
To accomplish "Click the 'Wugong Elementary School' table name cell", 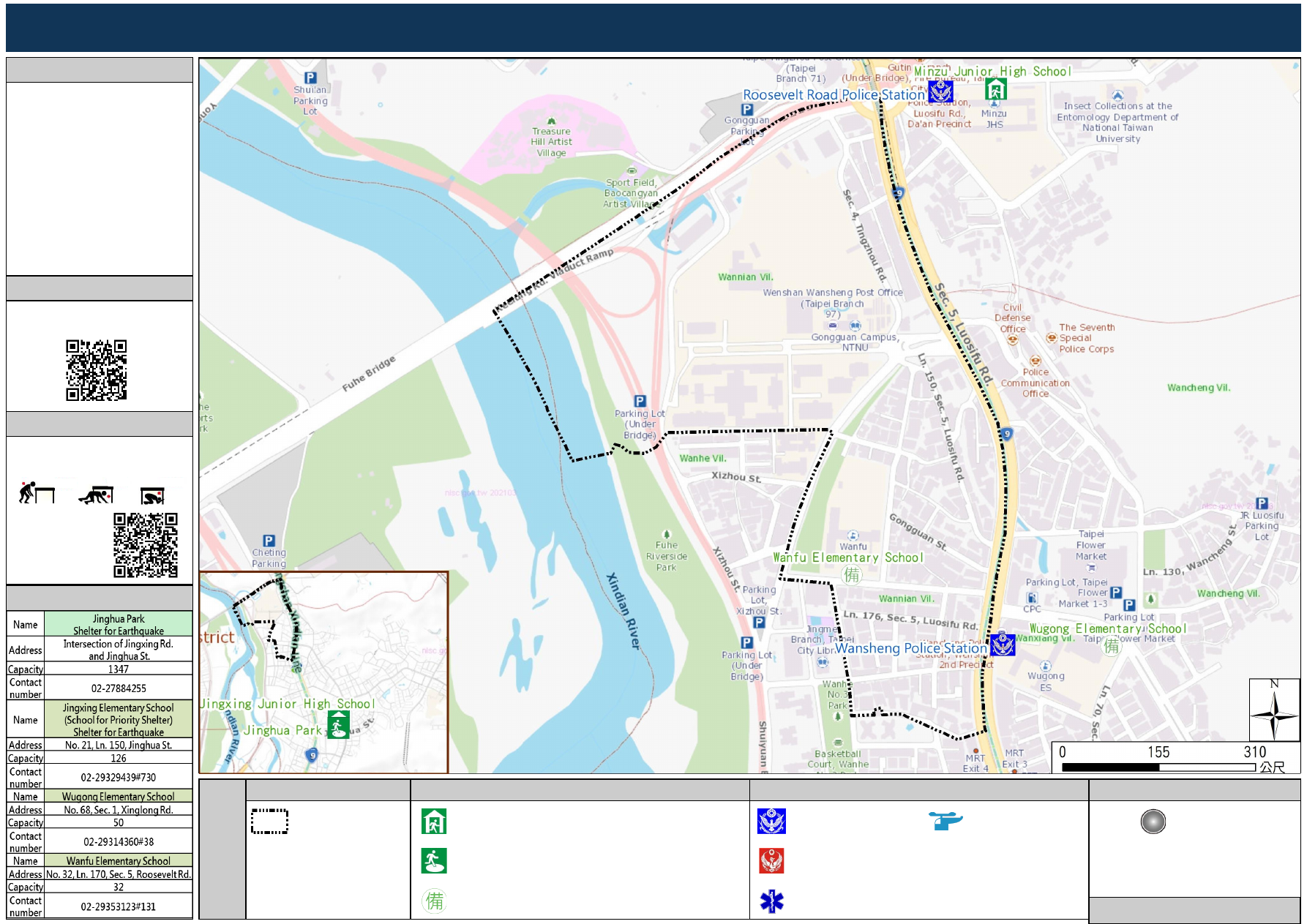I will pos(119,796).
